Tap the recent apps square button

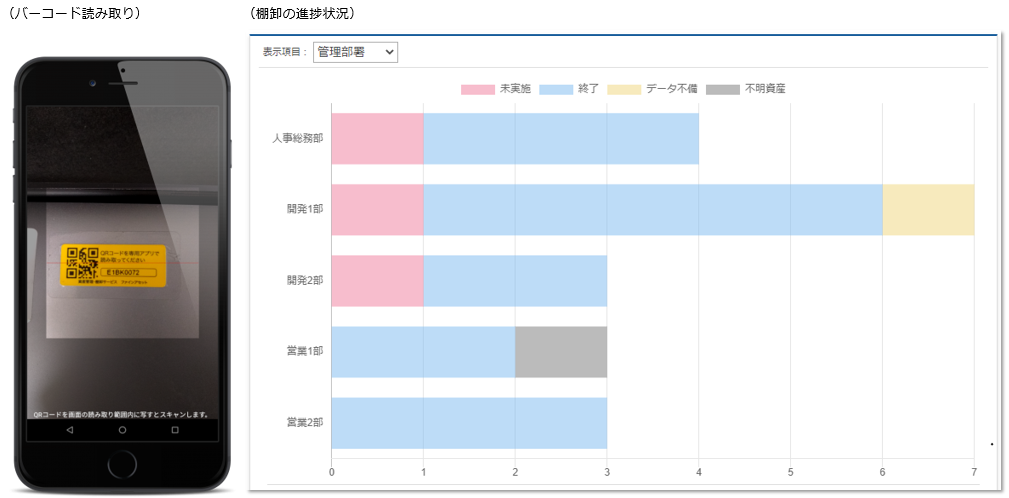click(175, 430)
